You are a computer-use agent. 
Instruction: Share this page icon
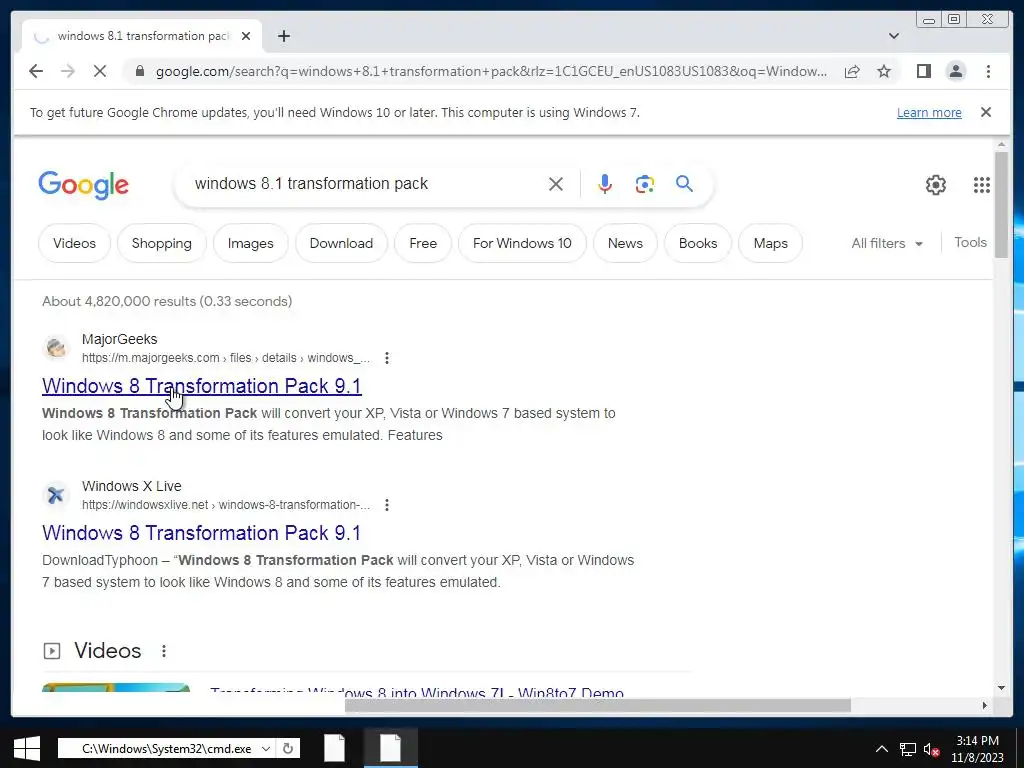coord(852,71)
